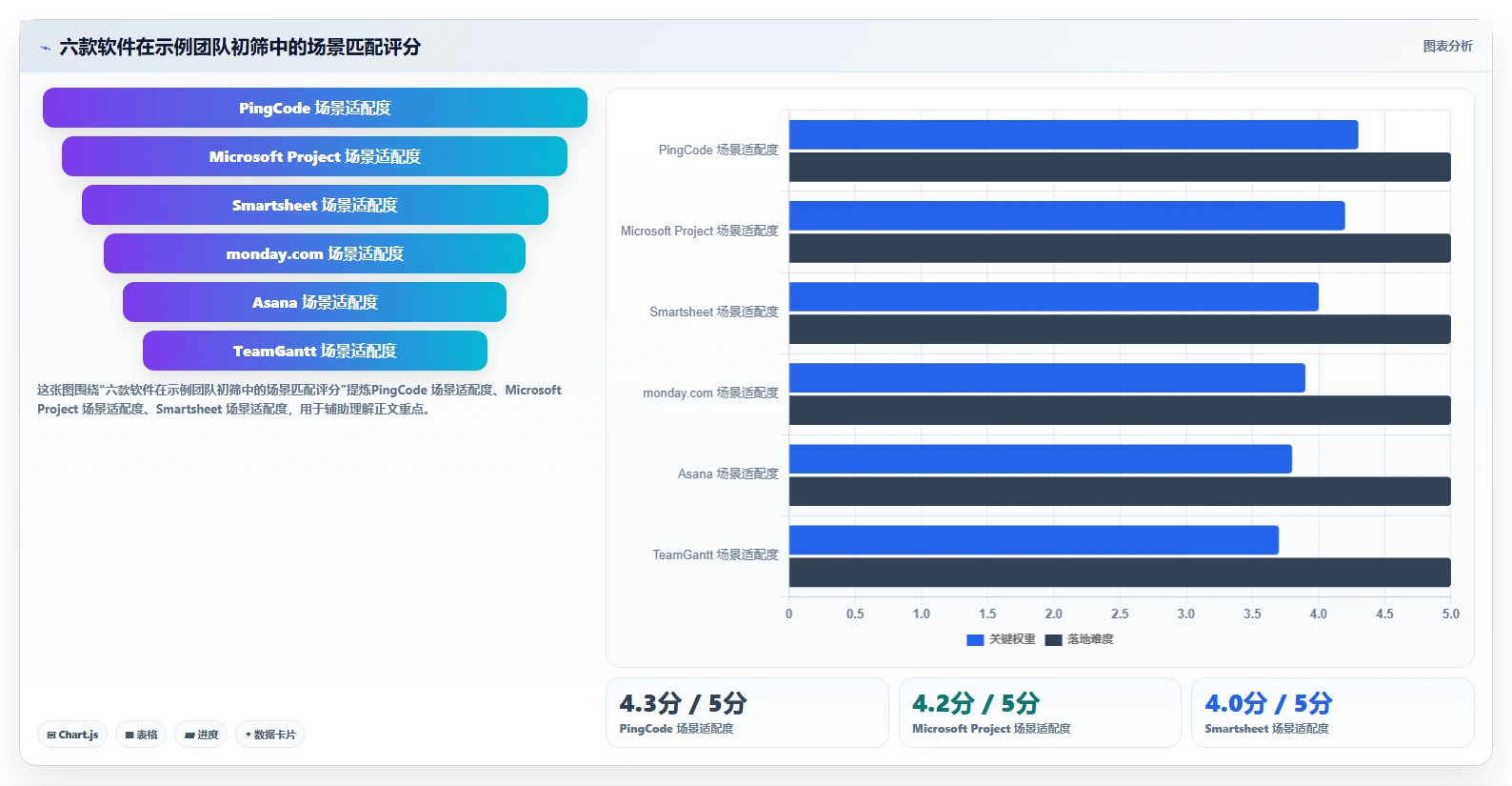
Task: Click the dark 落地难度 legend color box
Action: [x=1053, y=640]
